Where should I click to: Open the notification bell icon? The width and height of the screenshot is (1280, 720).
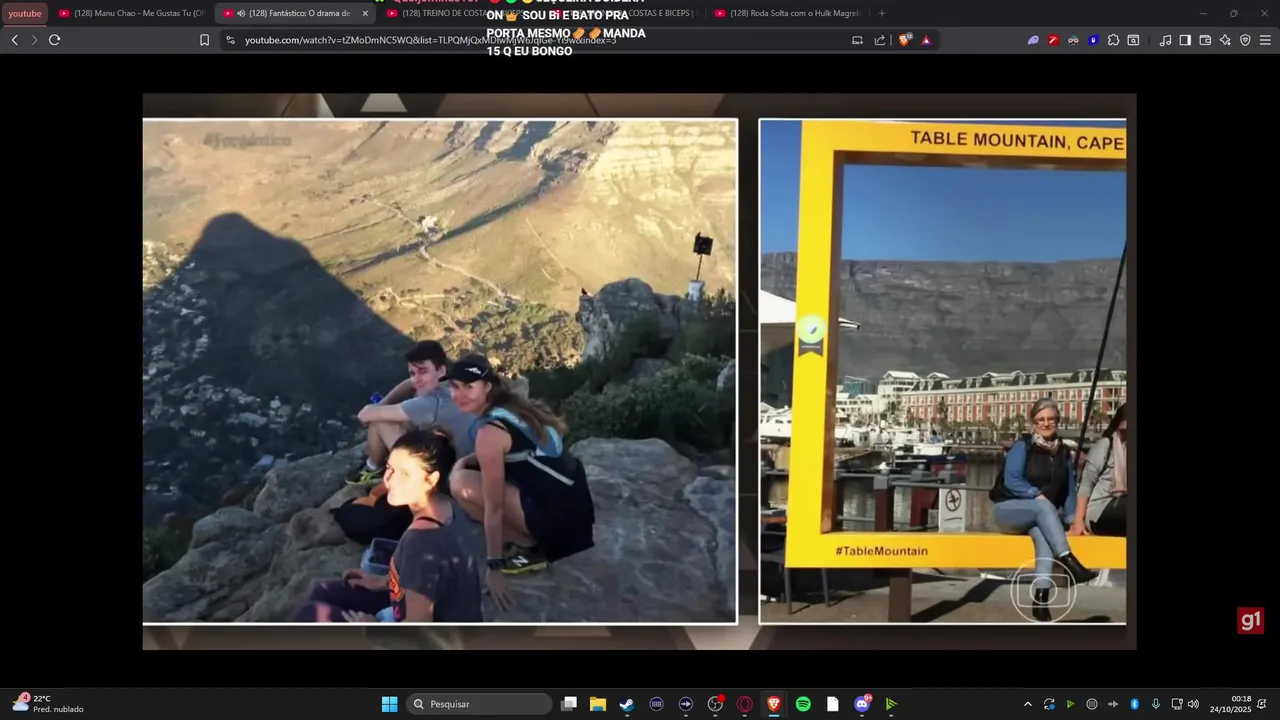[1263, 704]
